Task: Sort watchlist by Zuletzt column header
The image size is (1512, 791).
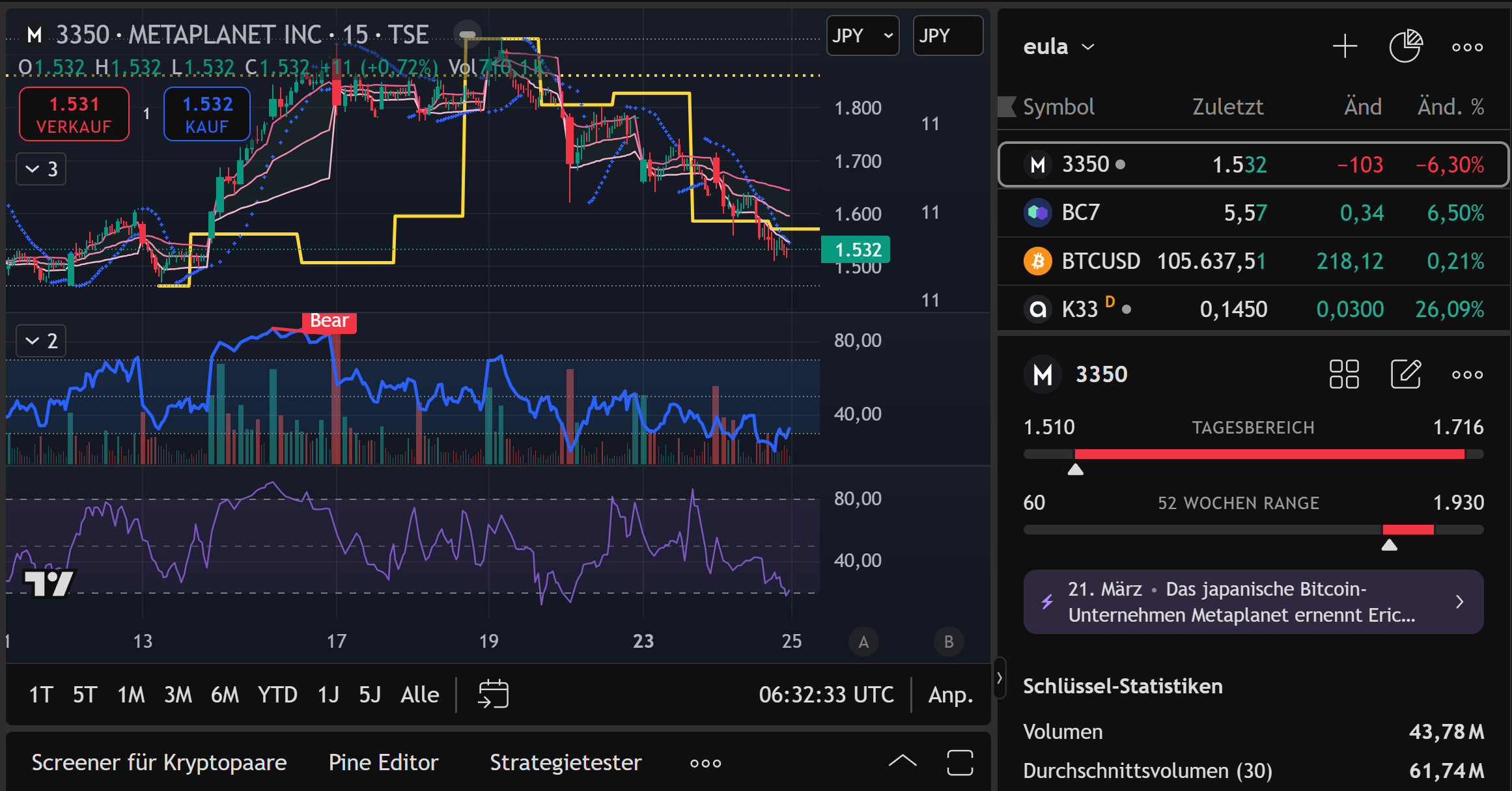Action: pos(1227,107)
